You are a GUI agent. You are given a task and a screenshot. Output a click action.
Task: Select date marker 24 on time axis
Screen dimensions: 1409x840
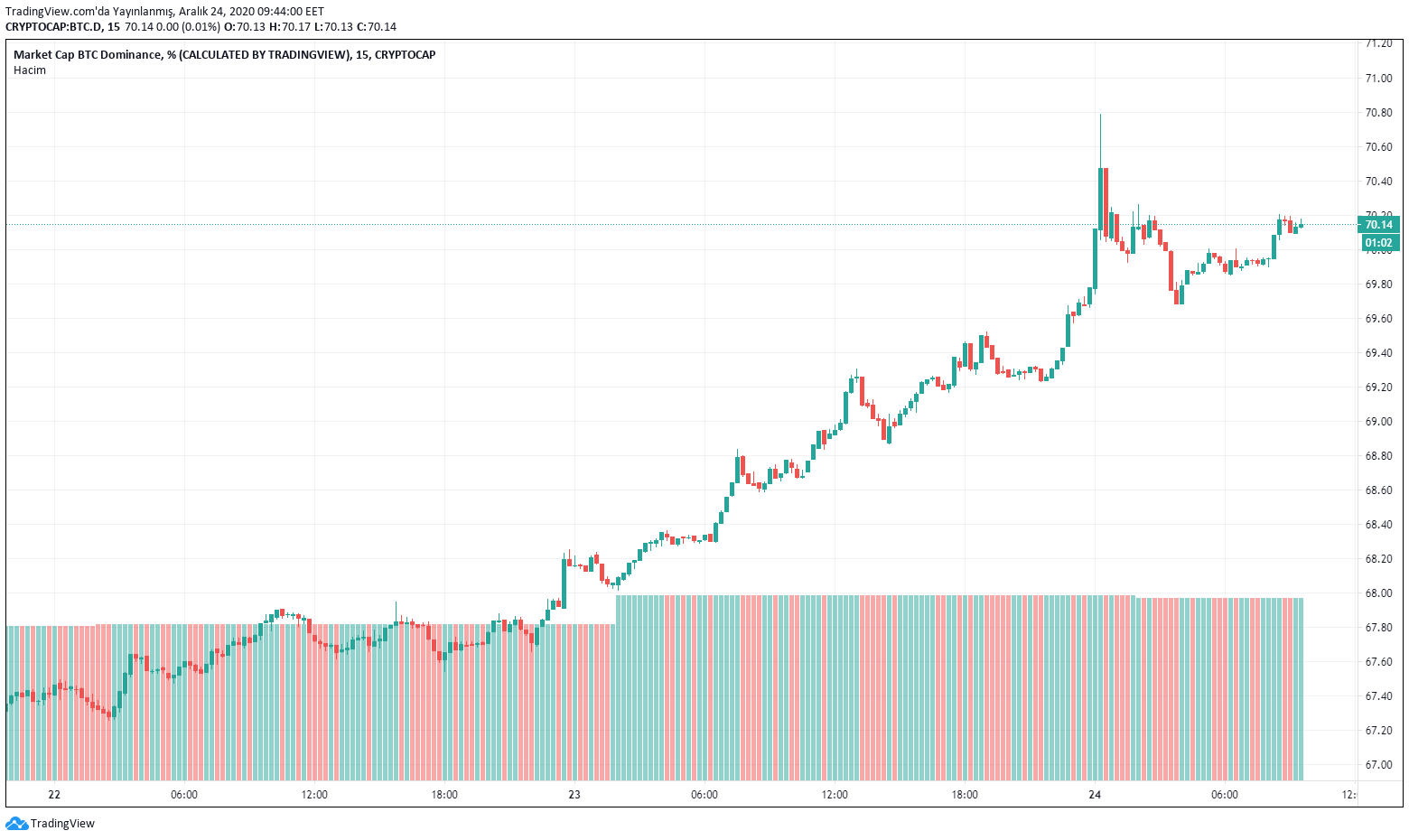coord(1095,795)
